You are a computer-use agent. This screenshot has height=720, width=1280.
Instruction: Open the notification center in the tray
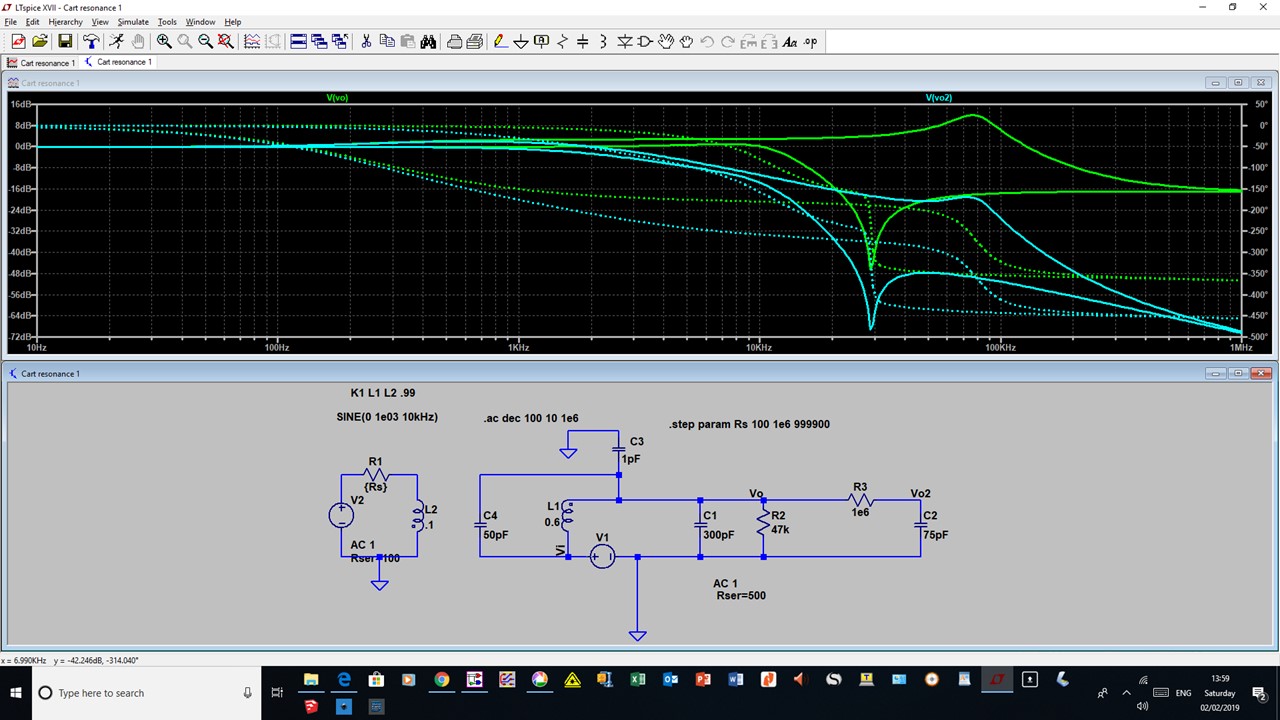(x=1259, y=693)
